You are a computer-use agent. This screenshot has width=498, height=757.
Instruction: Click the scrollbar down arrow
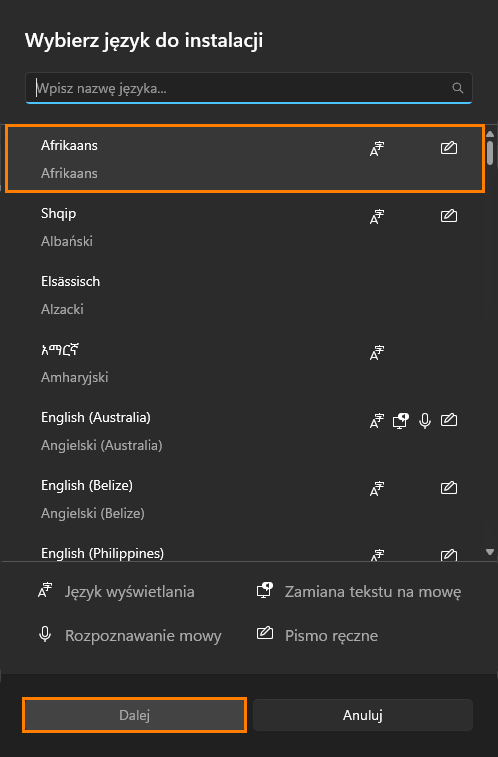(490, 552)
